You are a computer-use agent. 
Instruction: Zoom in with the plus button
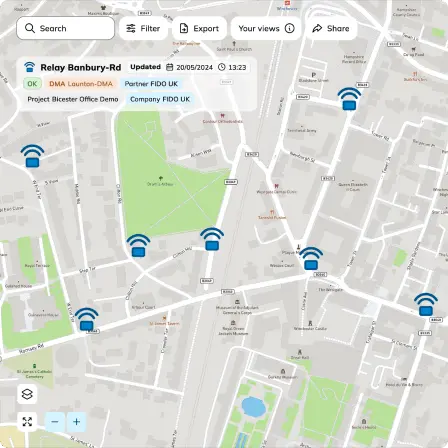click(x=77, y=422)
